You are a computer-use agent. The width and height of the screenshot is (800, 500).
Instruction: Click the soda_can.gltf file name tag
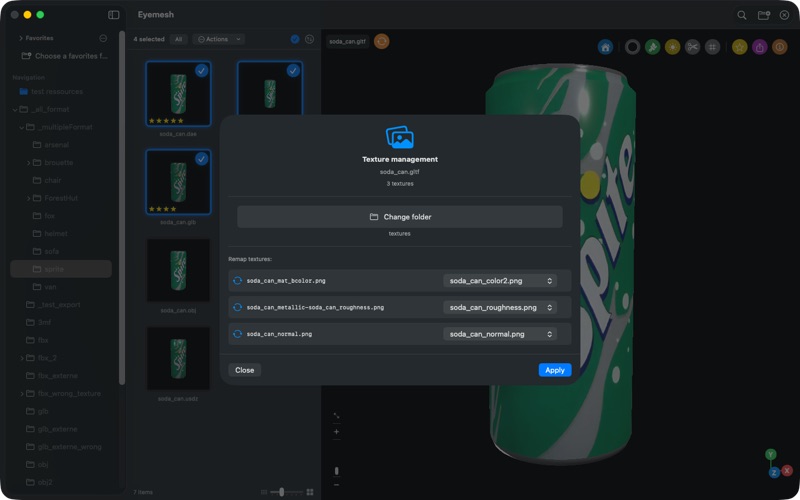pyautogui.click(x=347, y=41)
